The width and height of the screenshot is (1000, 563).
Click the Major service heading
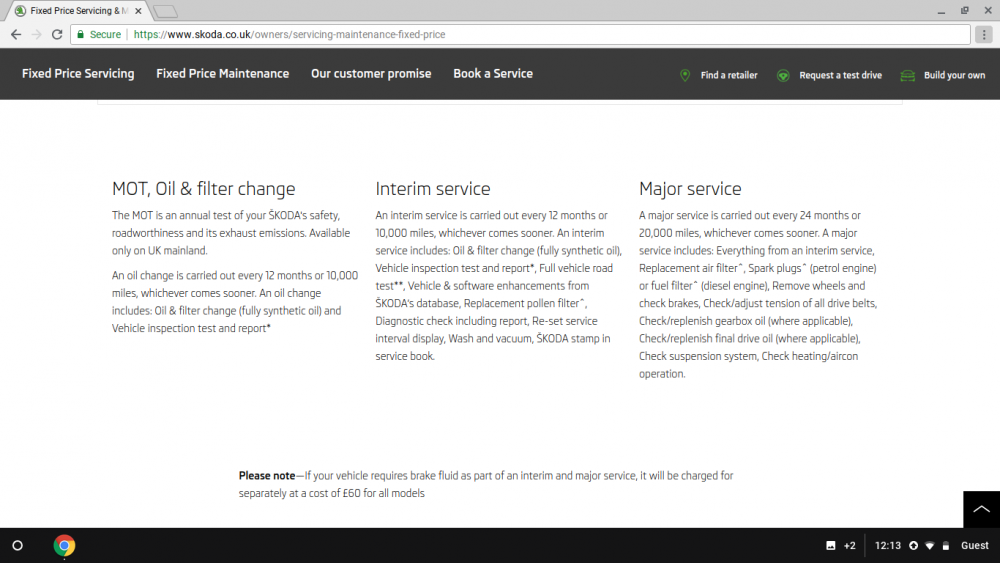[x=690, y=189]
